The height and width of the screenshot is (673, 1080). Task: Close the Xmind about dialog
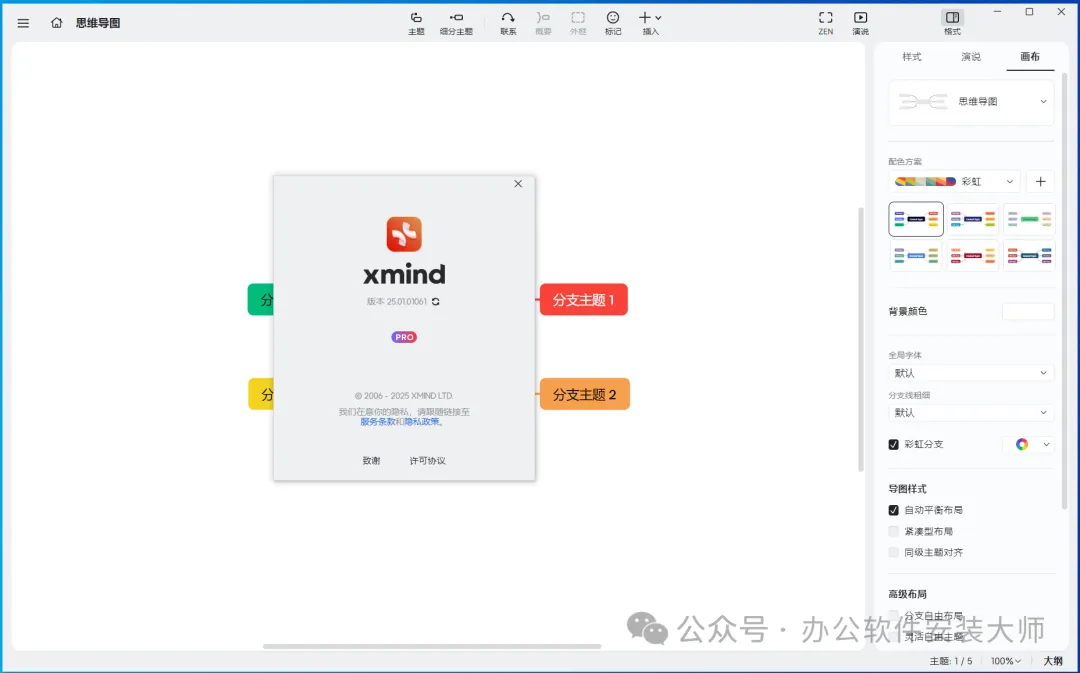coord(518,184)
